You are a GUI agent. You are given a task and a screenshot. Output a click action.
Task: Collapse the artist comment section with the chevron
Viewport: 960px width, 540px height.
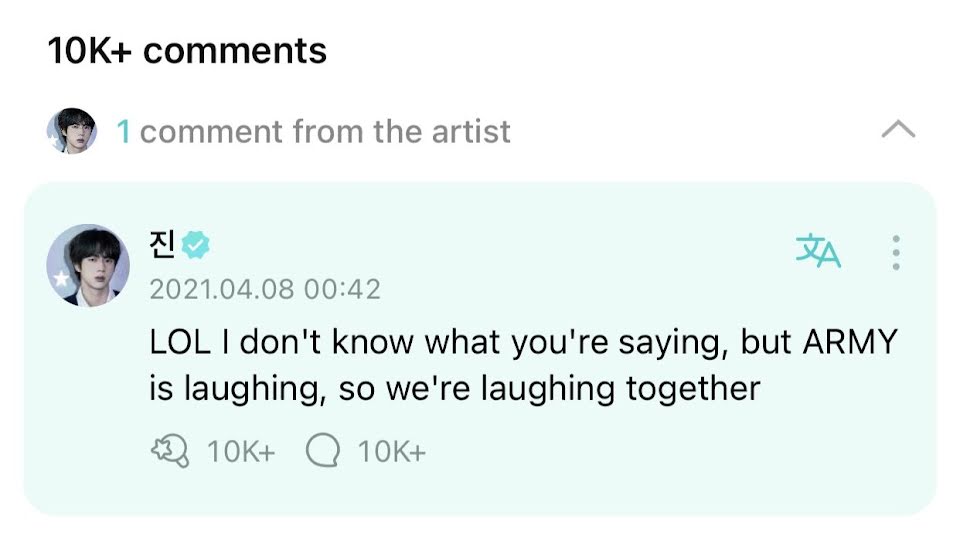tap(898, 130)
